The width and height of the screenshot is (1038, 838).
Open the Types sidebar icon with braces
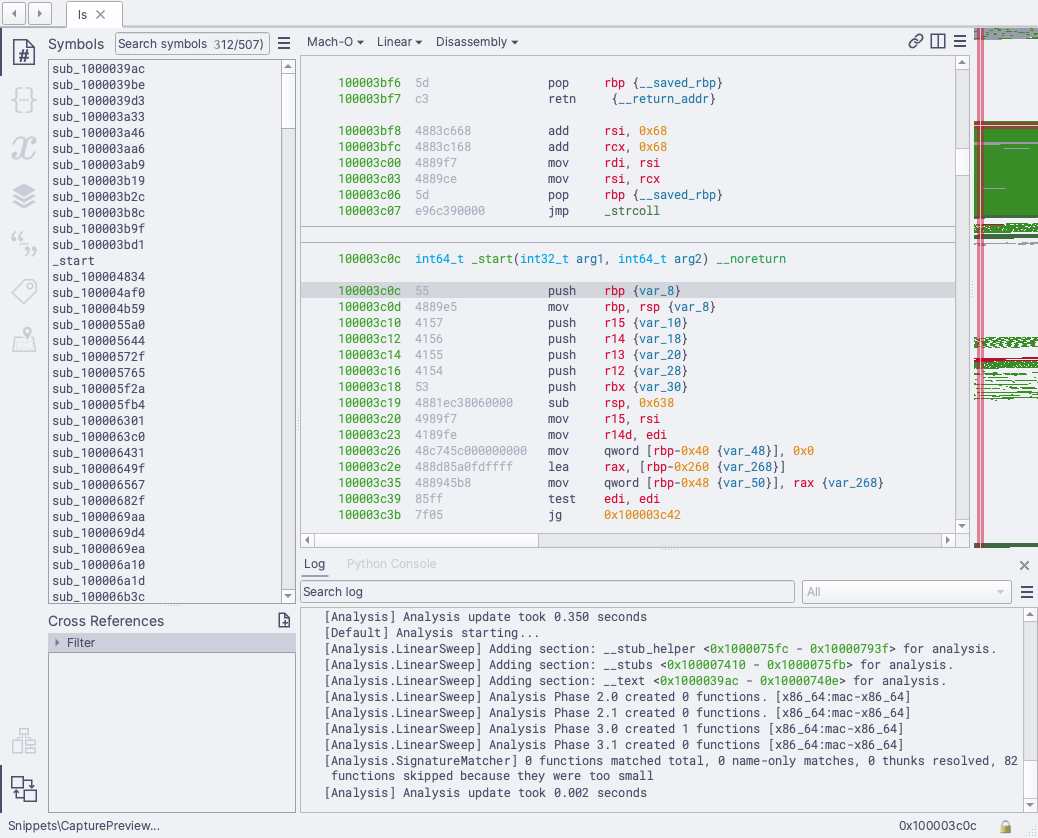(x=24, y=100)
